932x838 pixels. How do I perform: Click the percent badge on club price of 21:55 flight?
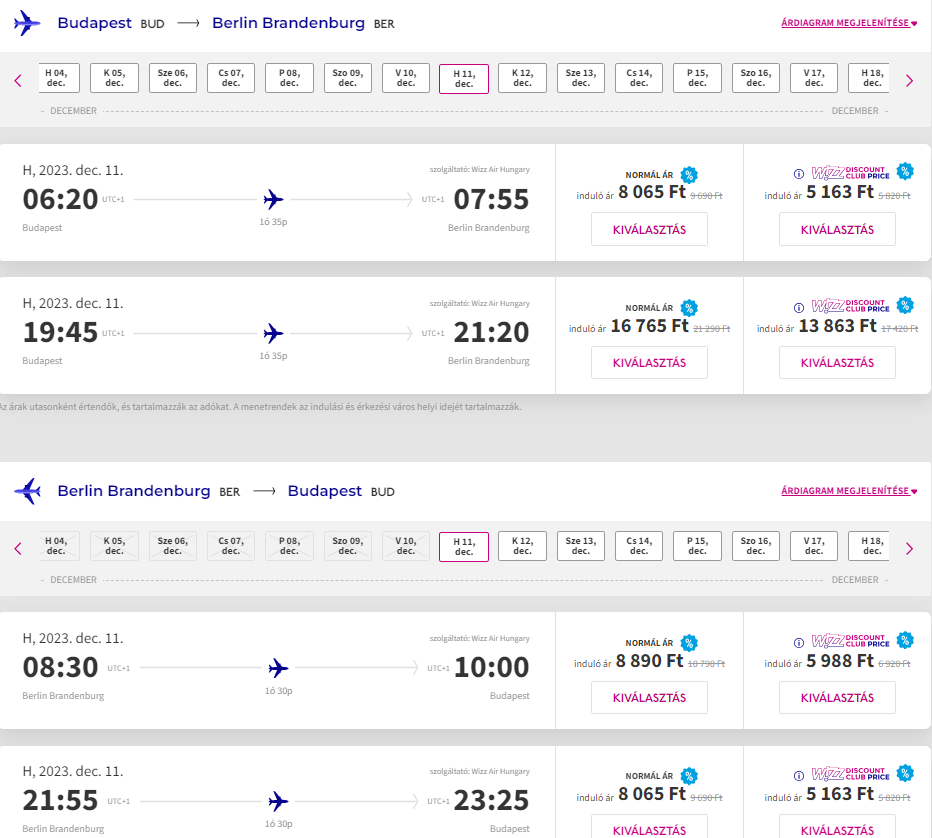905,773
